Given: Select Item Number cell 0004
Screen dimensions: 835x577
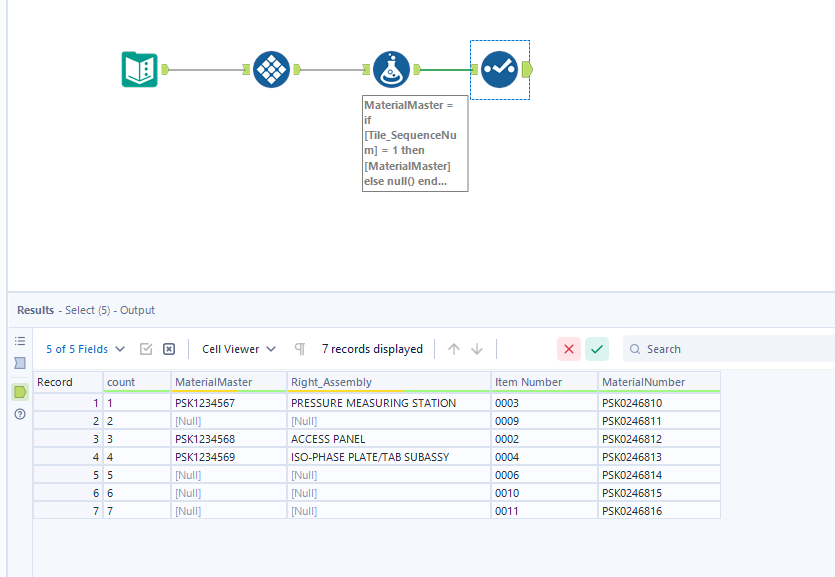Looking at the screenshot, I should (544, 457).
